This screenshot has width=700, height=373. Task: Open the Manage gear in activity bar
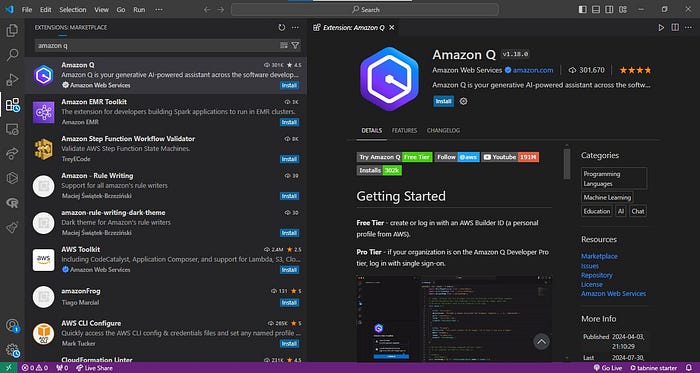pos(12,350)
